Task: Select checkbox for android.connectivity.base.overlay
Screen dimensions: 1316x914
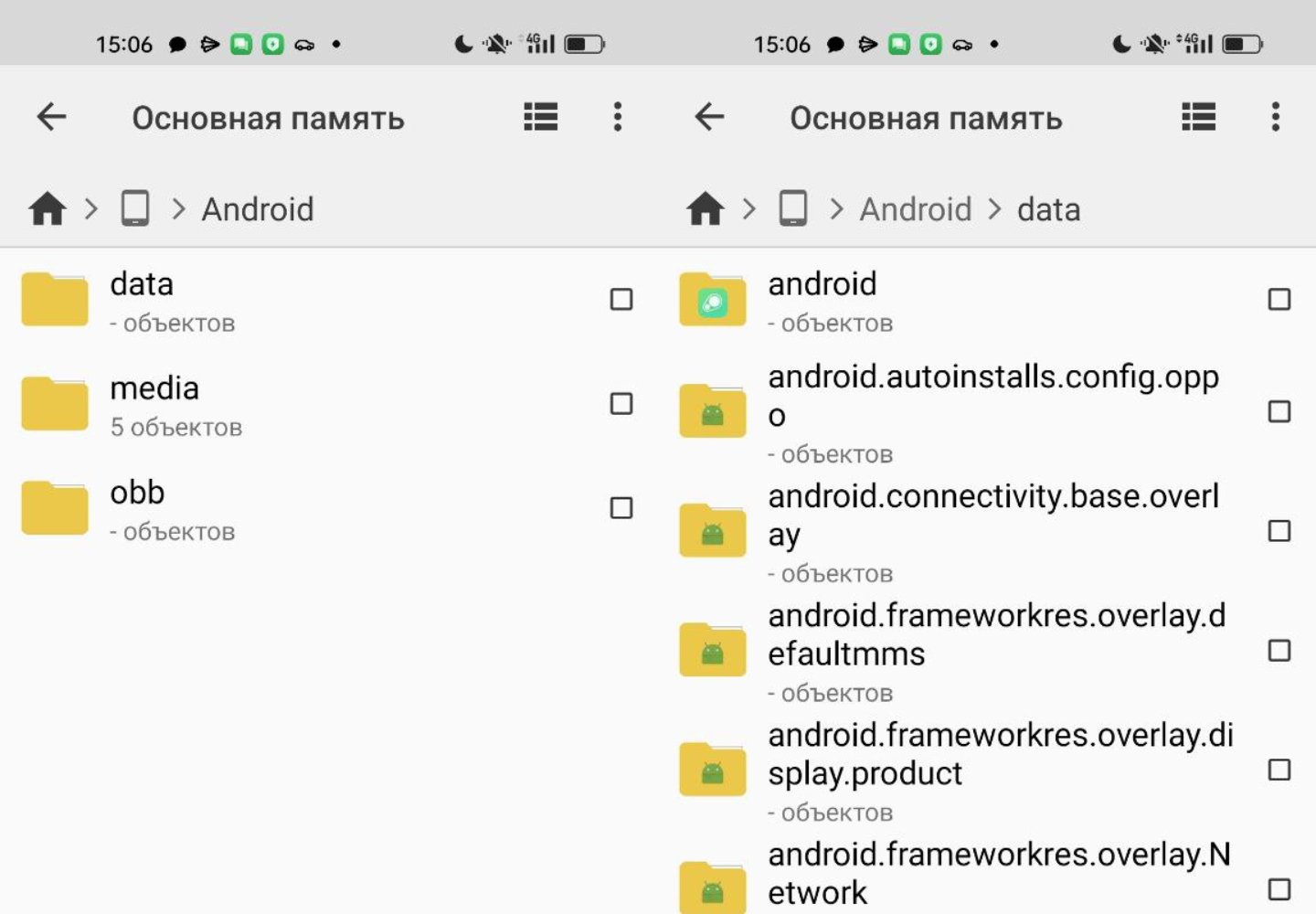Action: pyautogui.click(x=1279, y=531)
